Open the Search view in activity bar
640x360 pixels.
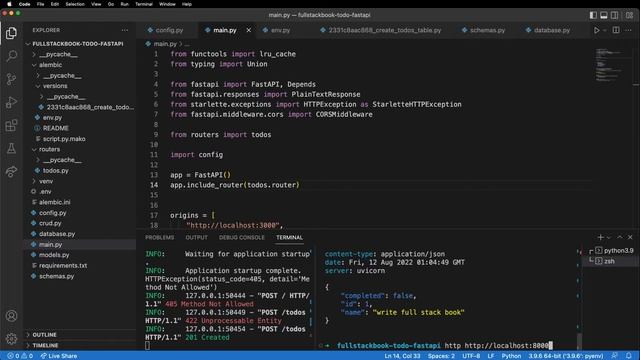coord(11,56)
